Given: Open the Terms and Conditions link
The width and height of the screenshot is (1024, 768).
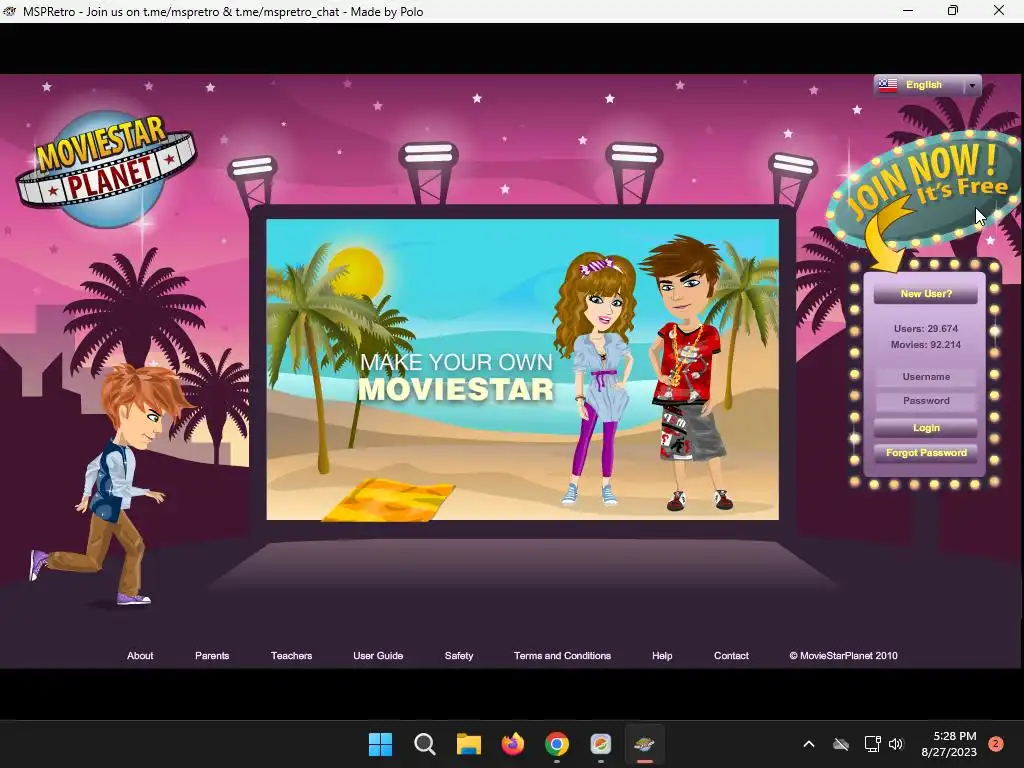Looking at the screenshot, I should (562, 656).
